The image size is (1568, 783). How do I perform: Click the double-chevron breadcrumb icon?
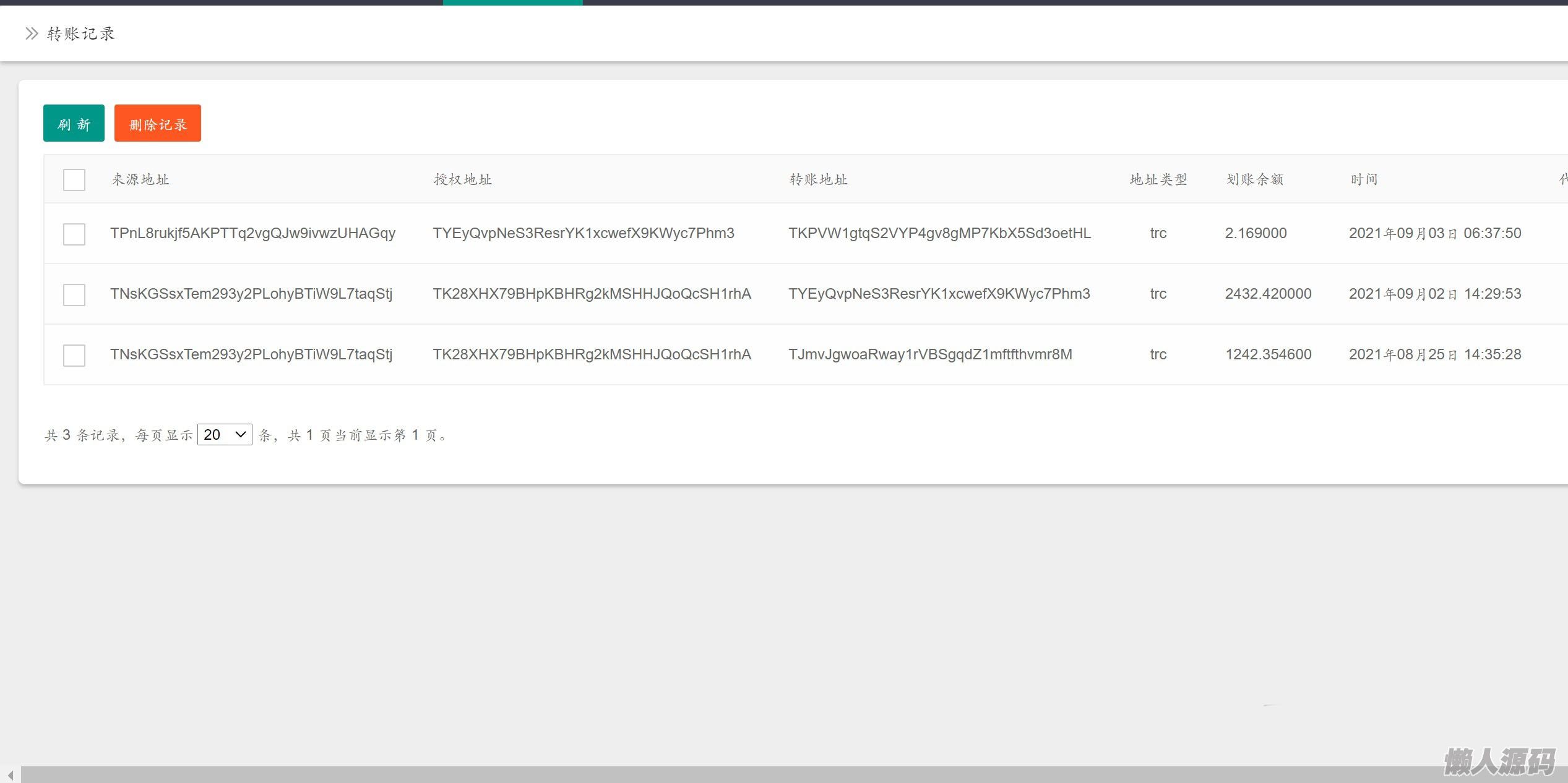[x=32, y=33]
